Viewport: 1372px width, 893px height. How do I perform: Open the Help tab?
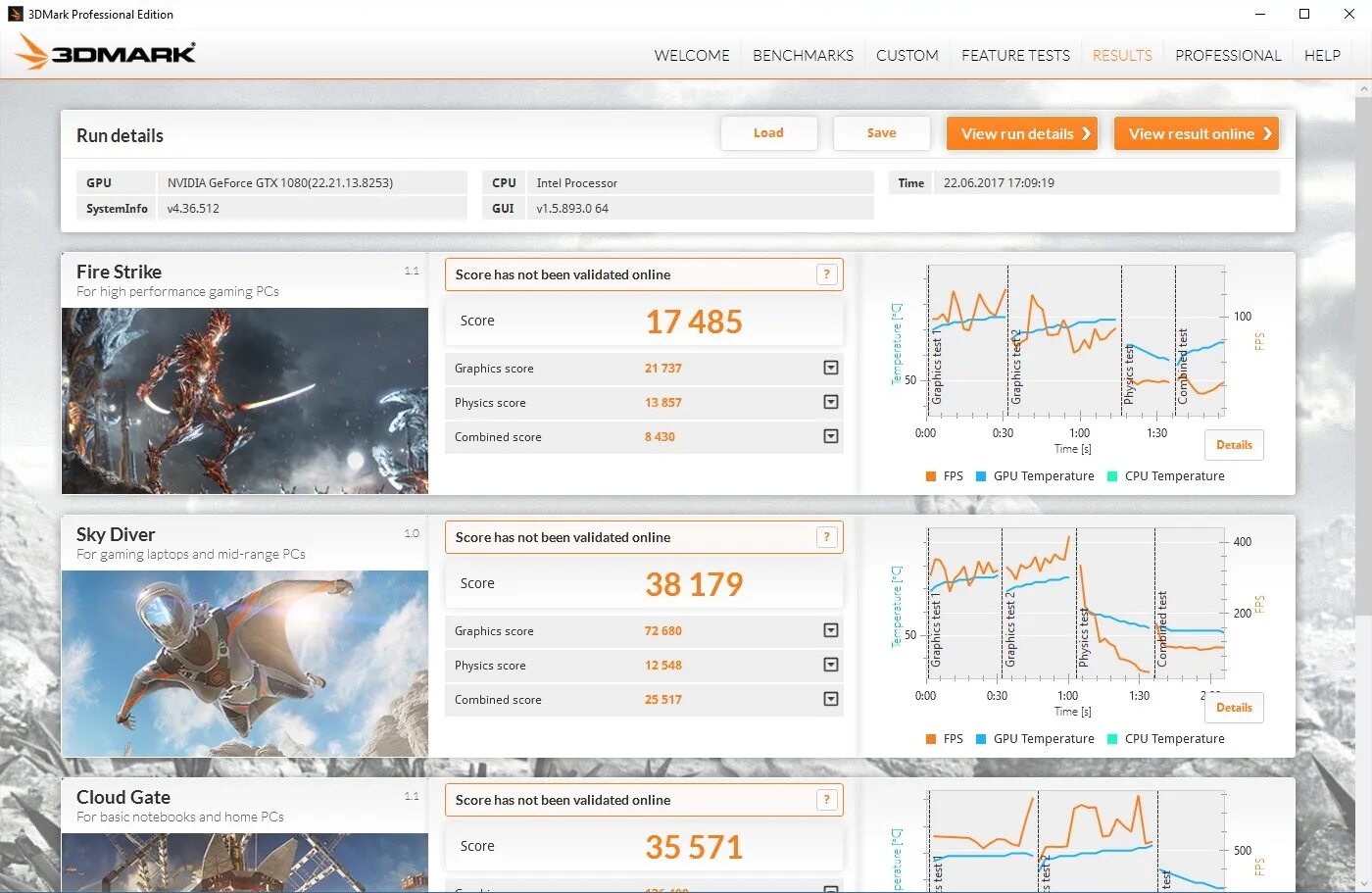tap(1322, 56)
